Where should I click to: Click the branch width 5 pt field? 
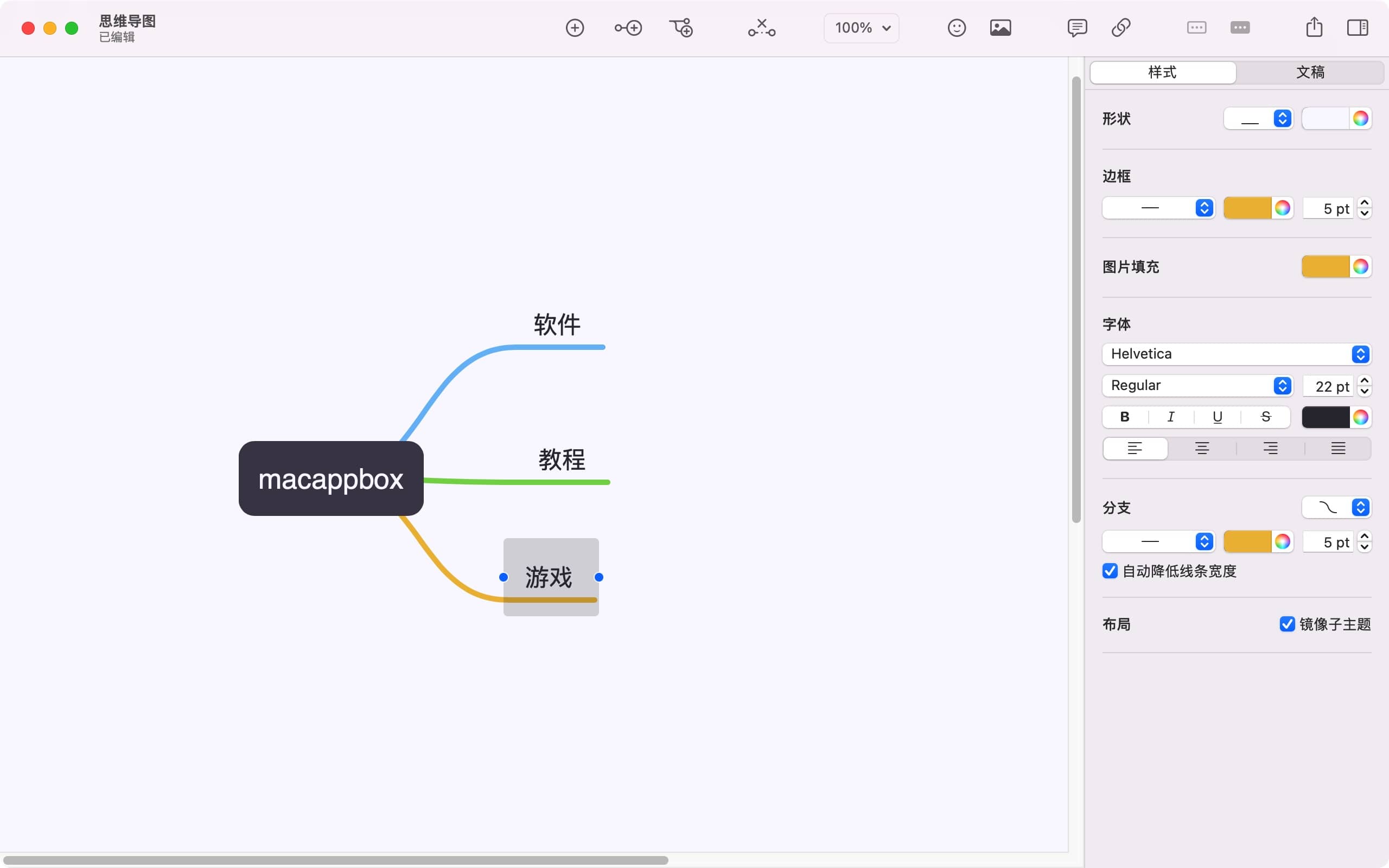tap(1328, 542)
